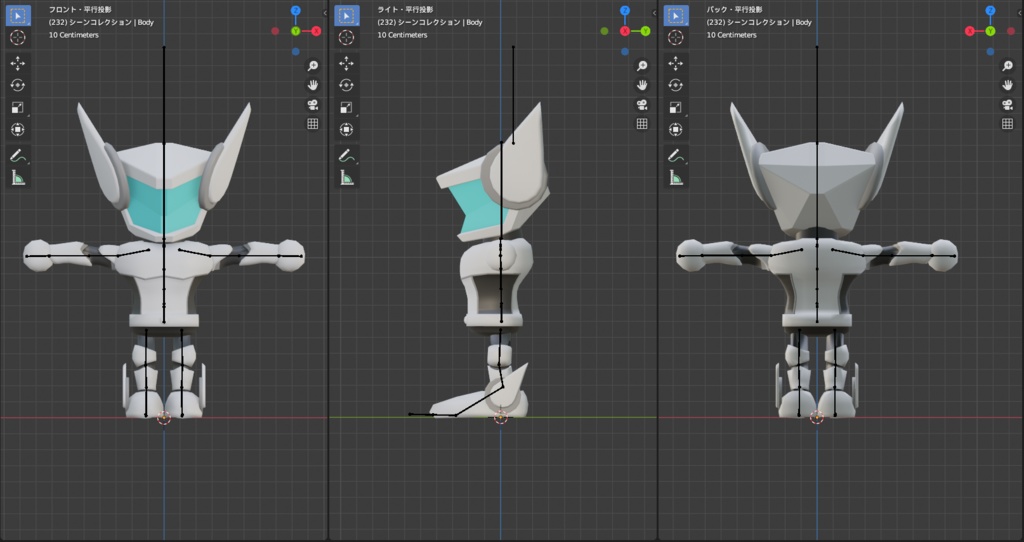Click the negative Y green dot in Right gizmo
Screen dimensions: 1024x542
[x=605, y=31]
